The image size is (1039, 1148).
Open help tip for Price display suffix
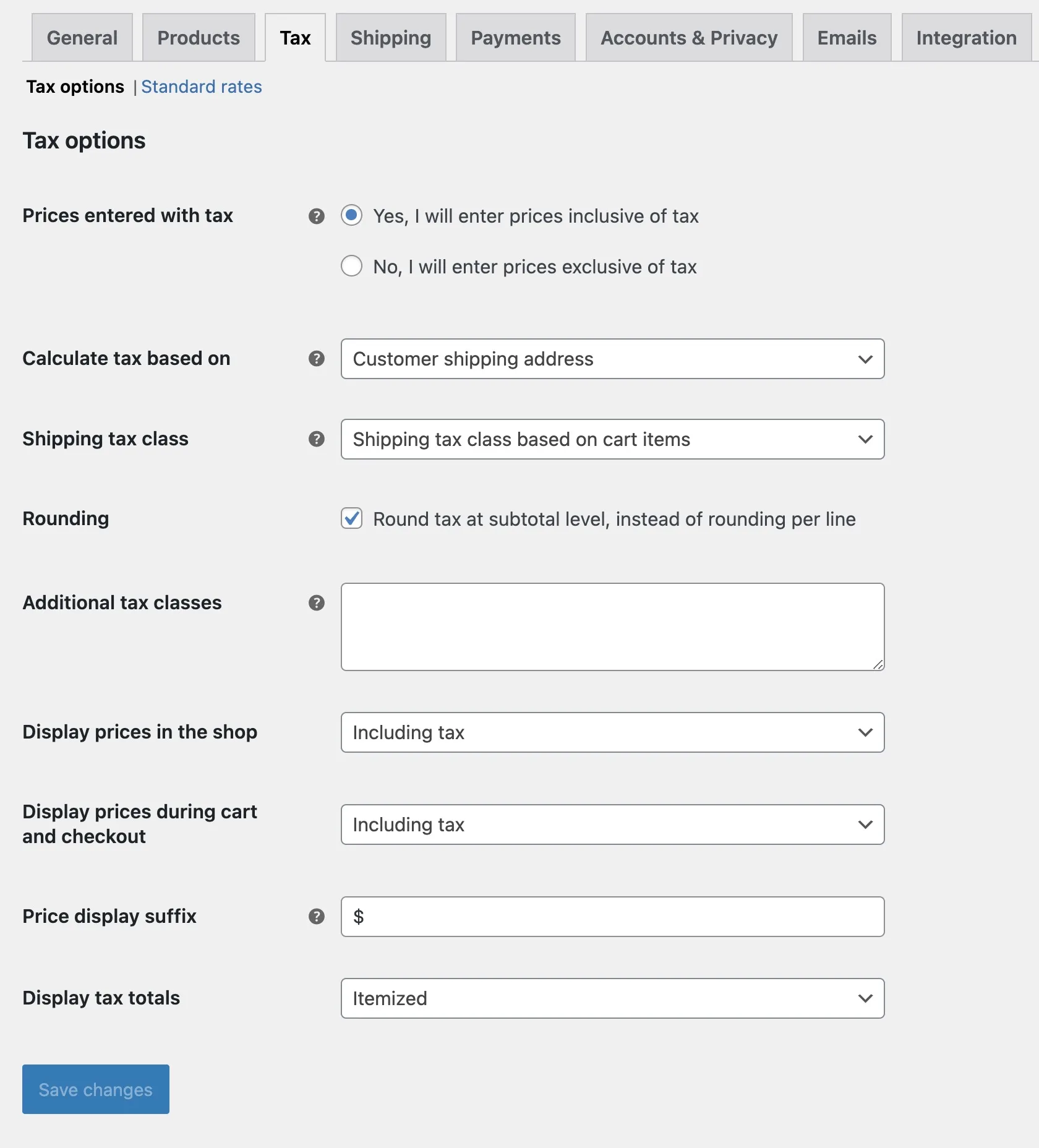click(x=317, y=917)
